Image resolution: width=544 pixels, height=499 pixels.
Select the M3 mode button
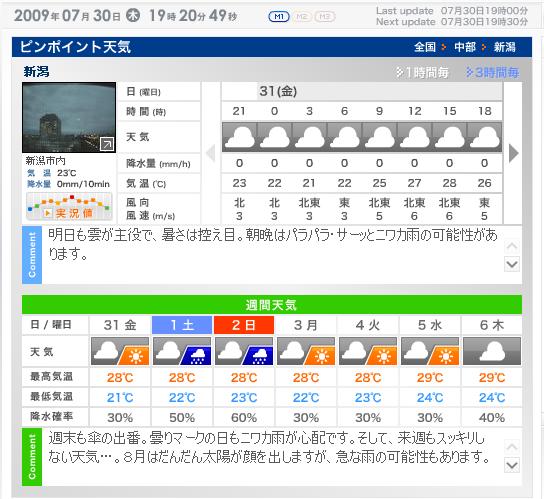point(325,16)
